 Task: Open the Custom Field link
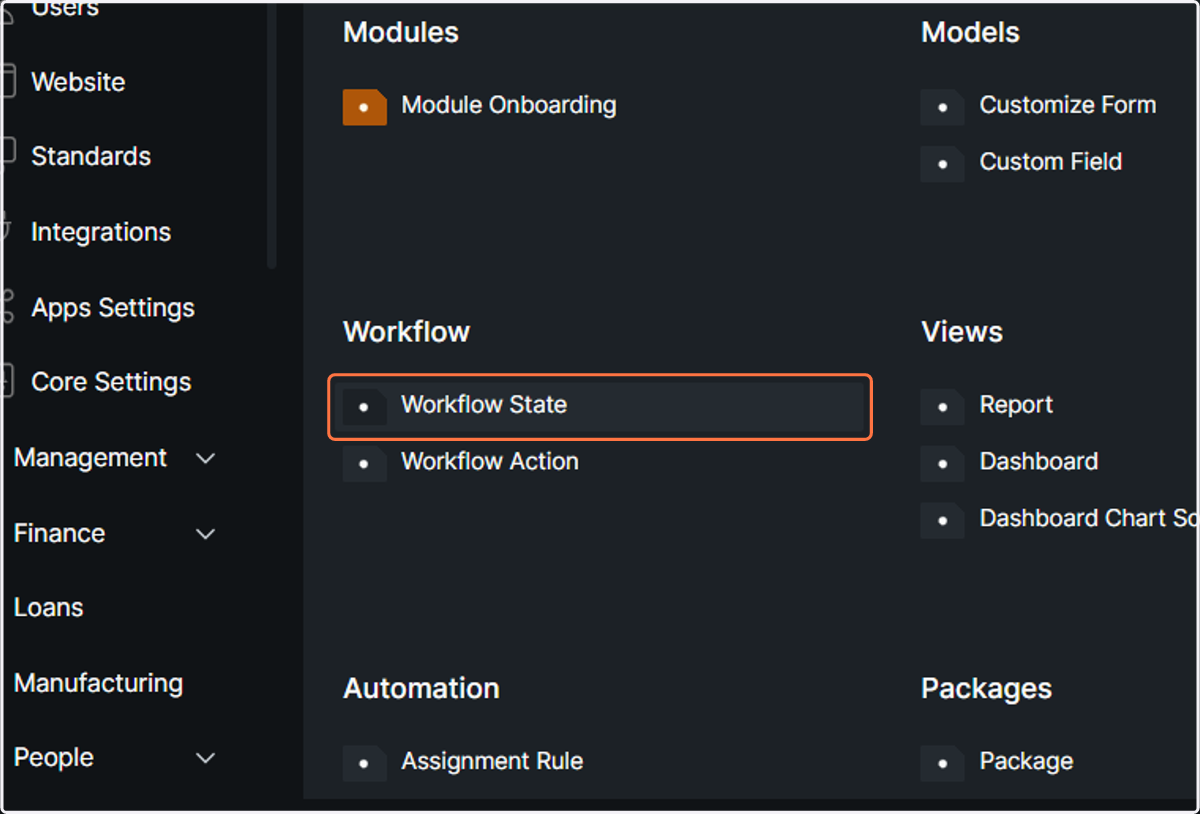click(1051, 162)
